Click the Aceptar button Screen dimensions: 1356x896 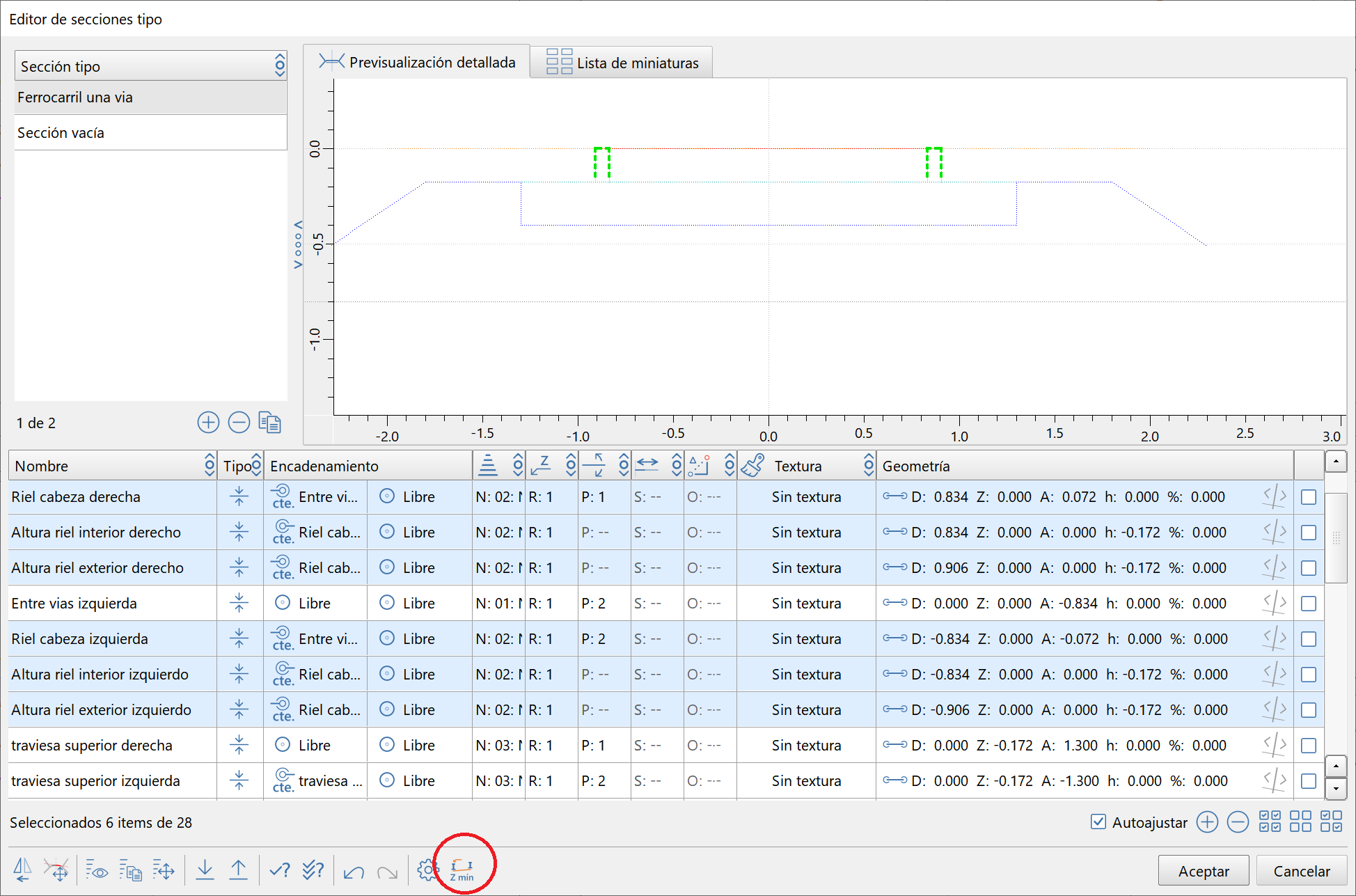(x=1203, y=871)
